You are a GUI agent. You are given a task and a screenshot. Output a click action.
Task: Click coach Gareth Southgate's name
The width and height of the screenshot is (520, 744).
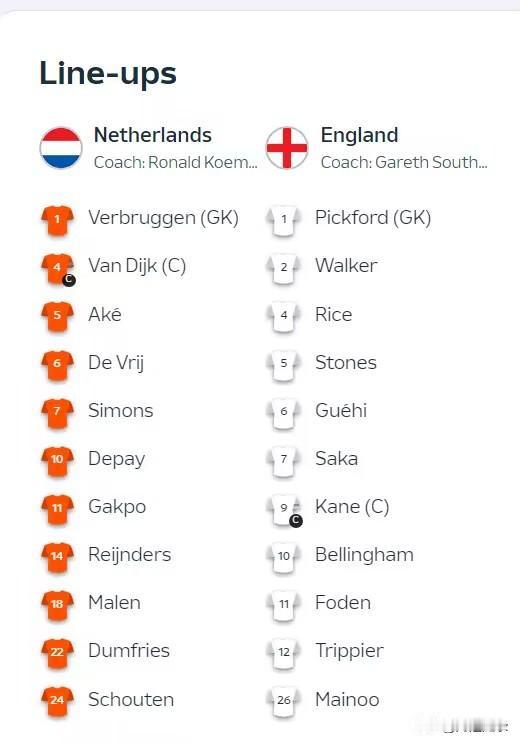[x=431, y=162]
